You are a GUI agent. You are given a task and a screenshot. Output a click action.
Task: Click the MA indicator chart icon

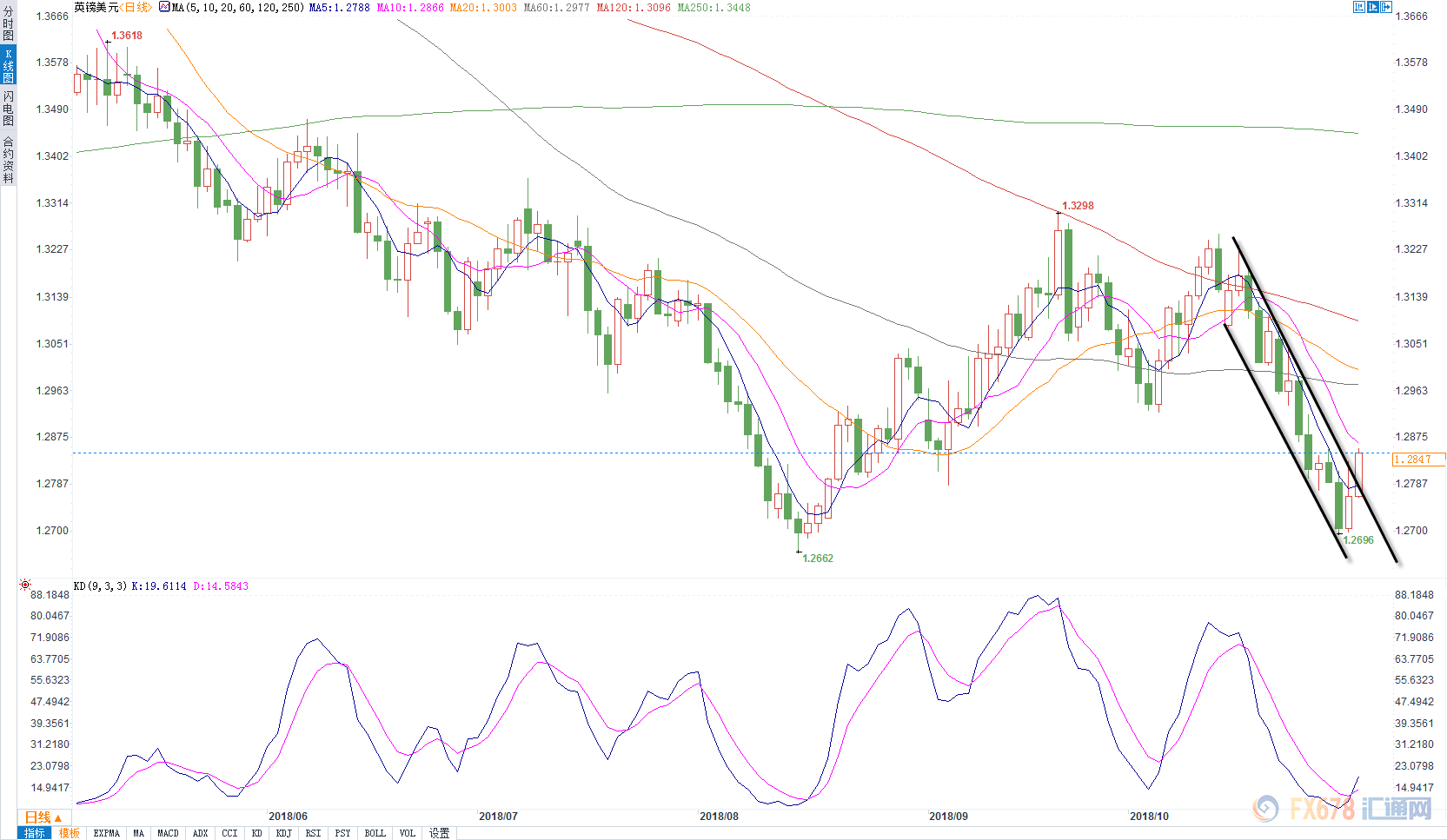click(x=164, y=7)
